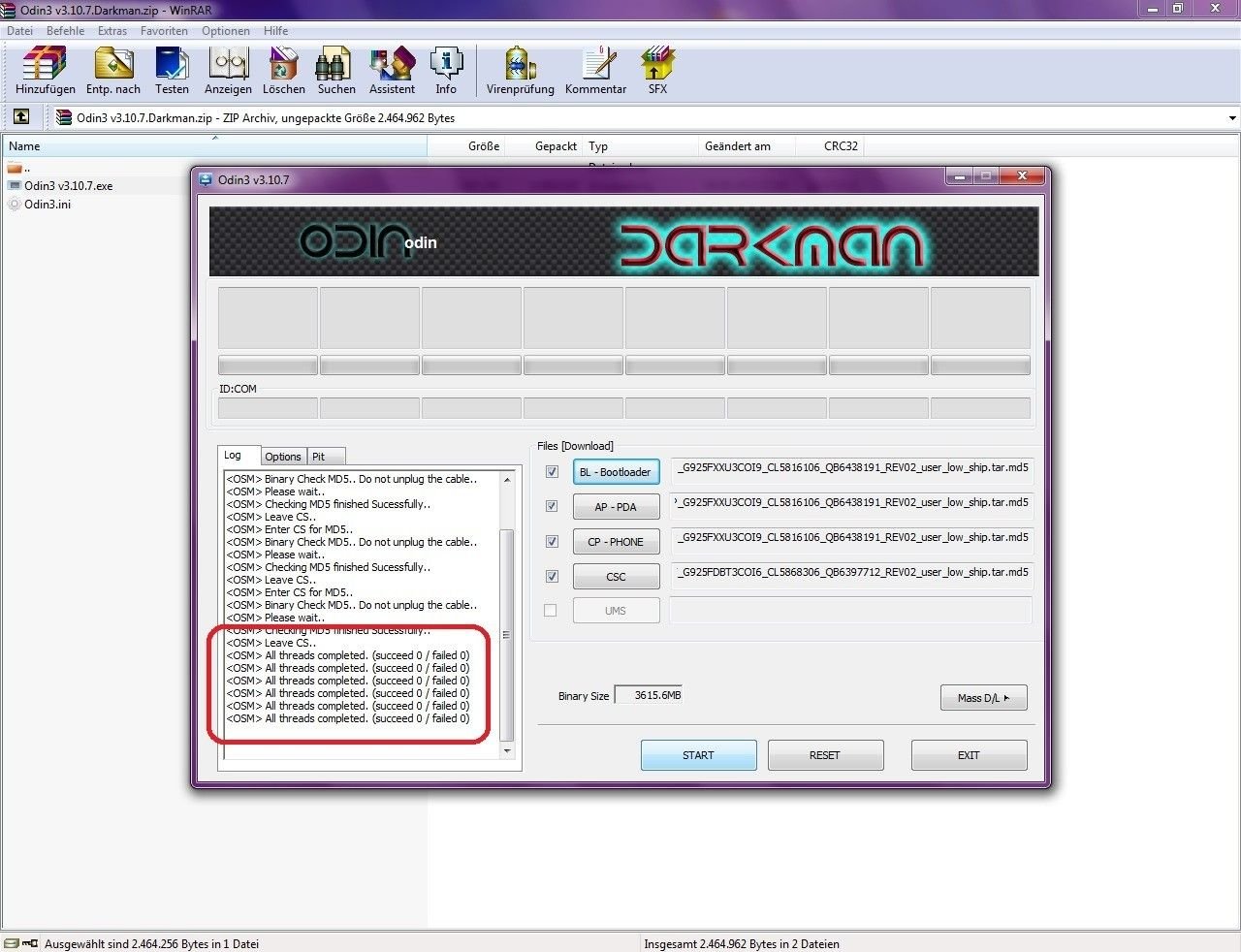Sort by the CRC32 column header
1241x952 pixels.
point(830,146)
